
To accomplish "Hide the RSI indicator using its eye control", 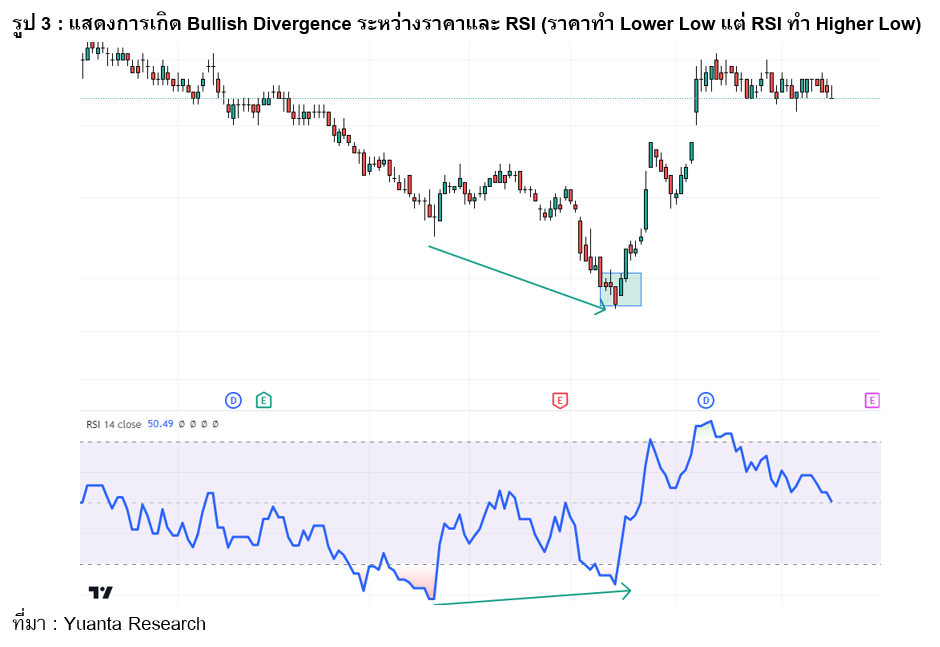I will pyautogui.click(x=192, y=424).
